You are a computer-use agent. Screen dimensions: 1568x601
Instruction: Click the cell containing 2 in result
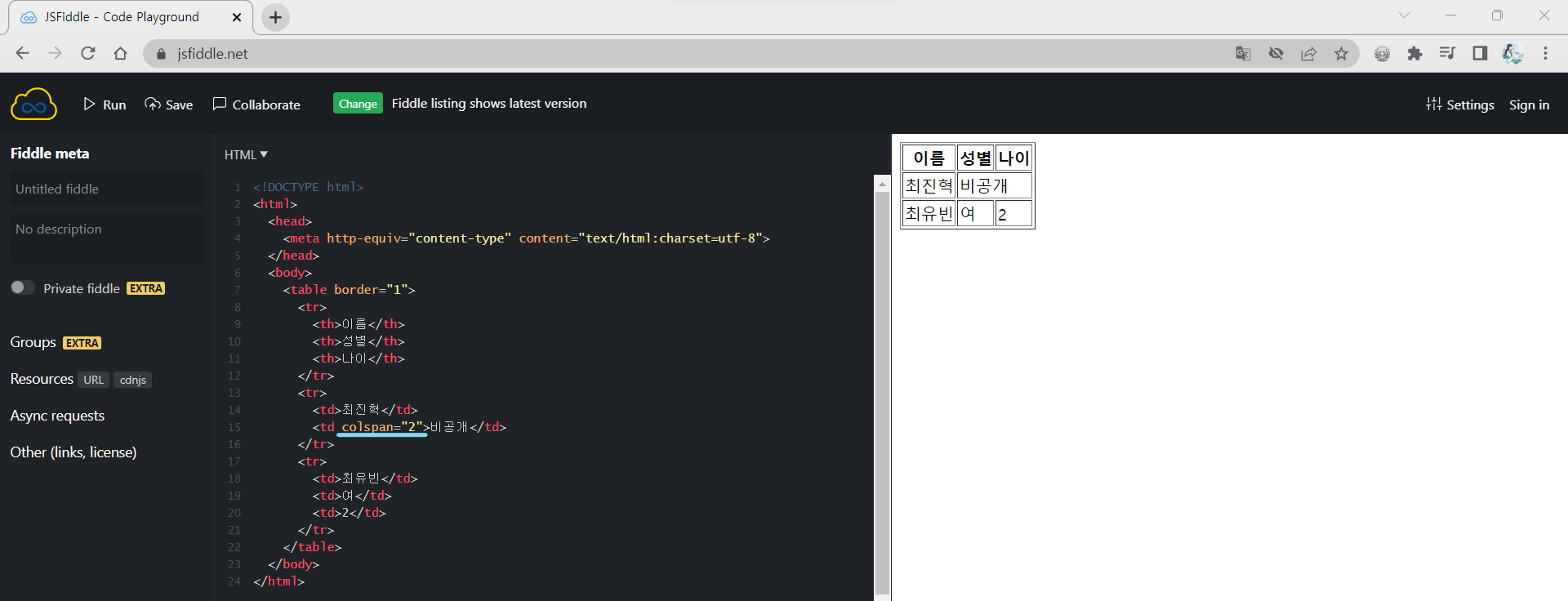[1013, 213]
